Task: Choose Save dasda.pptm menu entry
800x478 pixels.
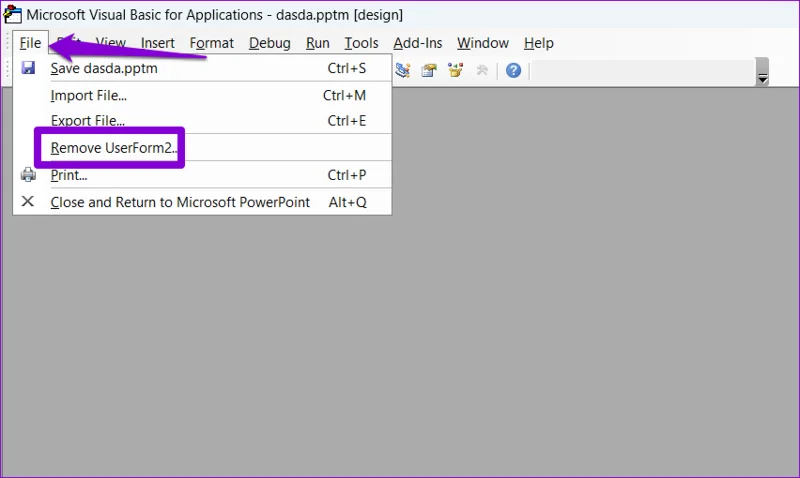Action: coord(202,68)
